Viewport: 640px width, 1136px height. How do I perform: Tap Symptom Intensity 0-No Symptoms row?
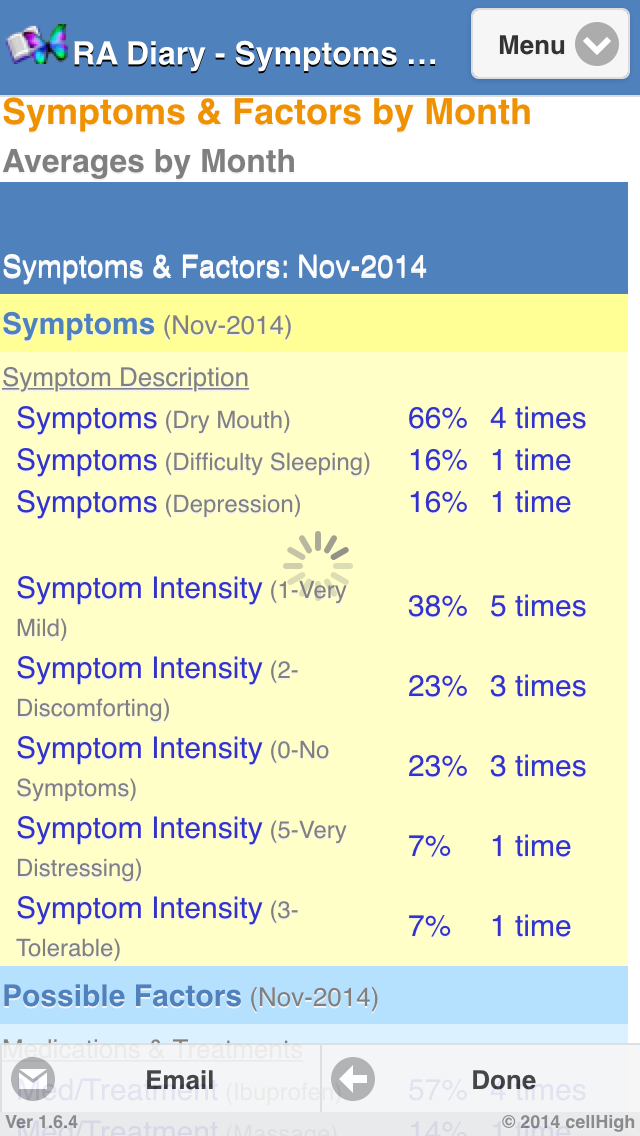pos(172,766)
